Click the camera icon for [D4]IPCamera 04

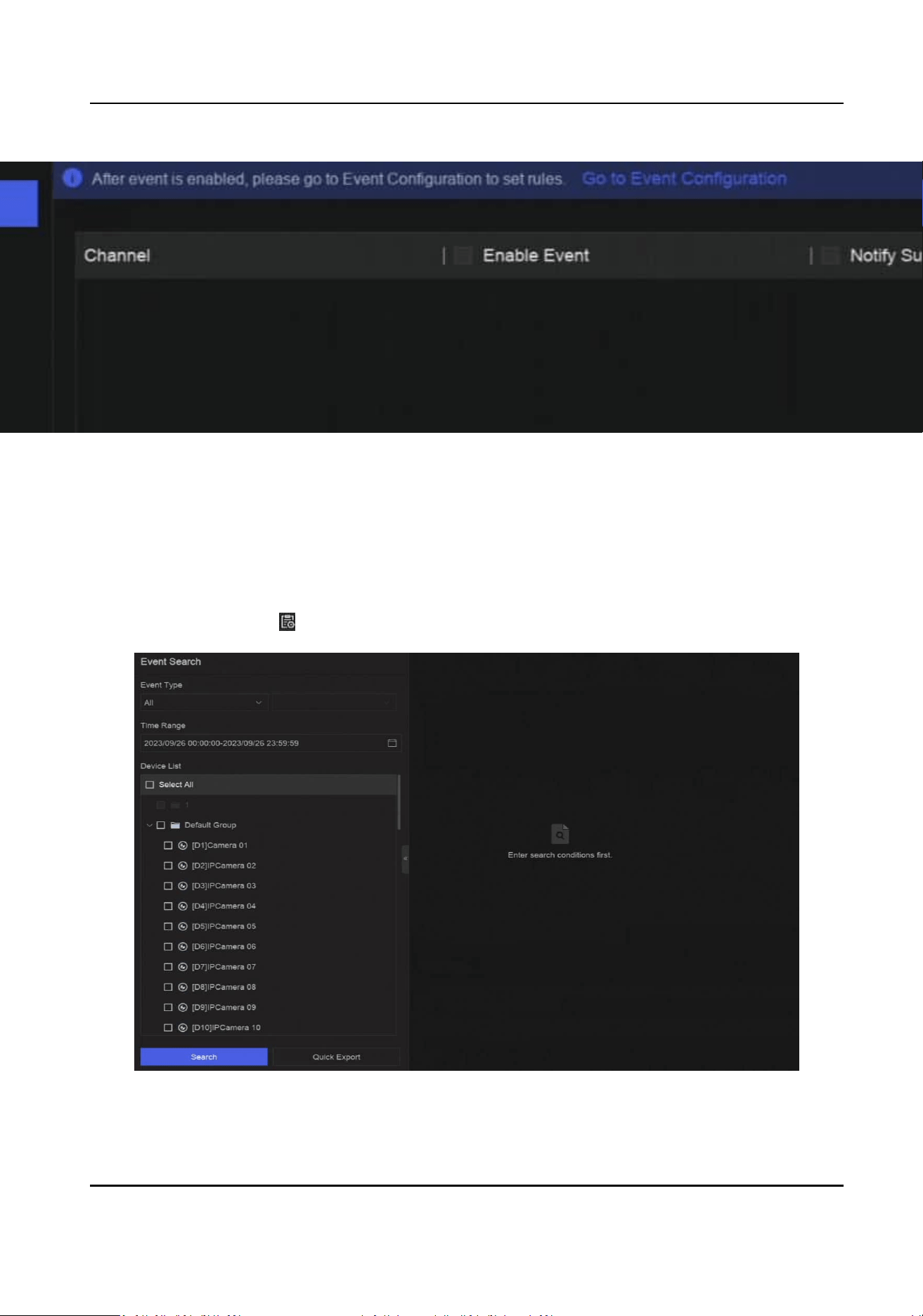click(183, 906)
